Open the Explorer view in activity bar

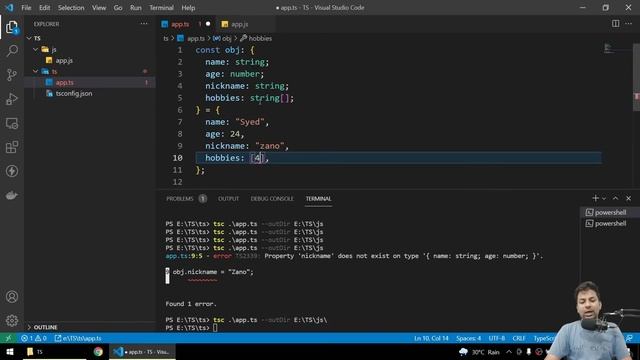12,27
